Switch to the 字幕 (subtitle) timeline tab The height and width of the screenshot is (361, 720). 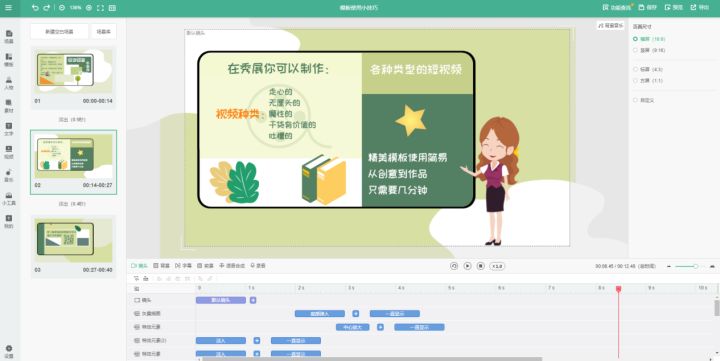[183, 265]
